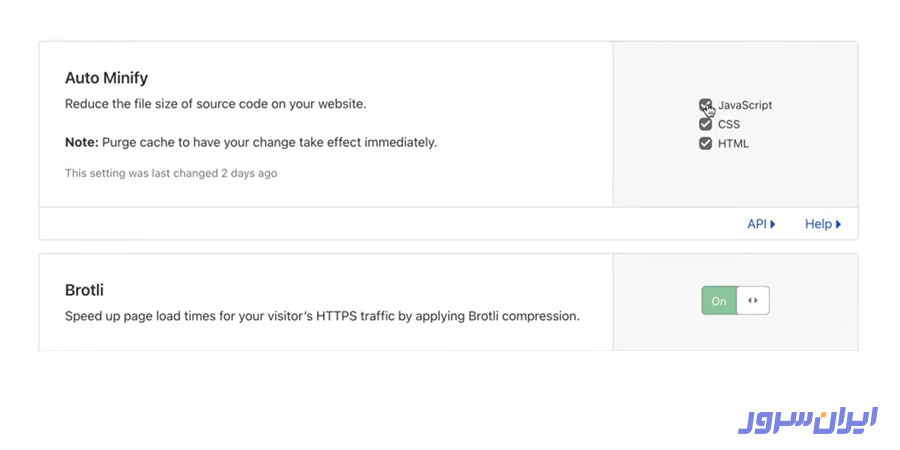Click the 'last changed 2 days ago' text

(171, 173)
